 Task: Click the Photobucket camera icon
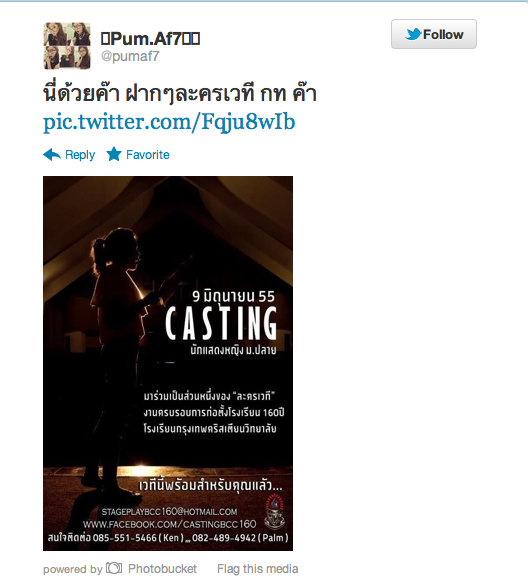(114, 568)
